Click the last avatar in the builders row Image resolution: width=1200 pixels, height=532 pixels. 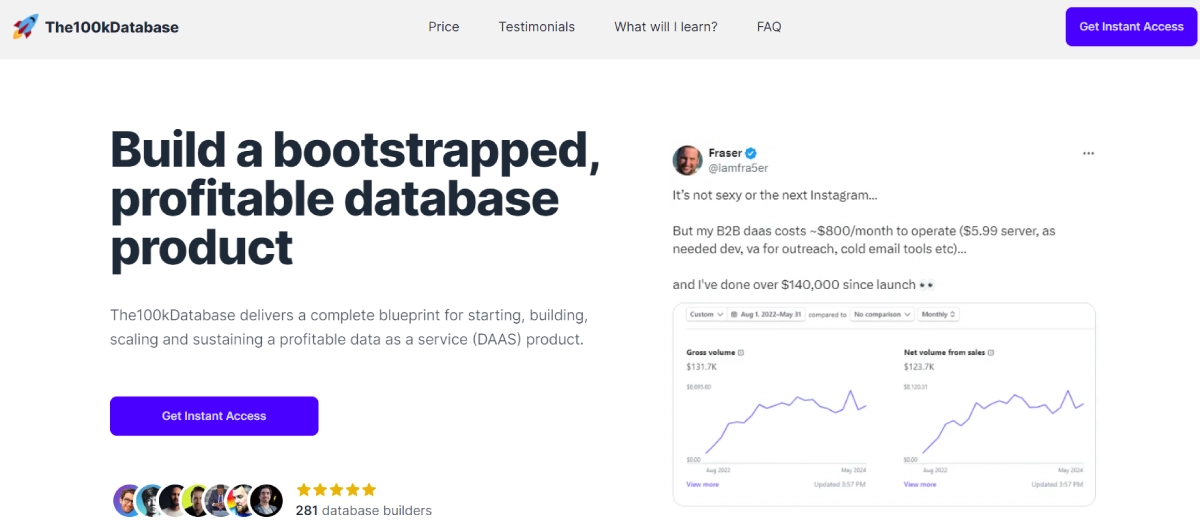[x=267, y=500]
